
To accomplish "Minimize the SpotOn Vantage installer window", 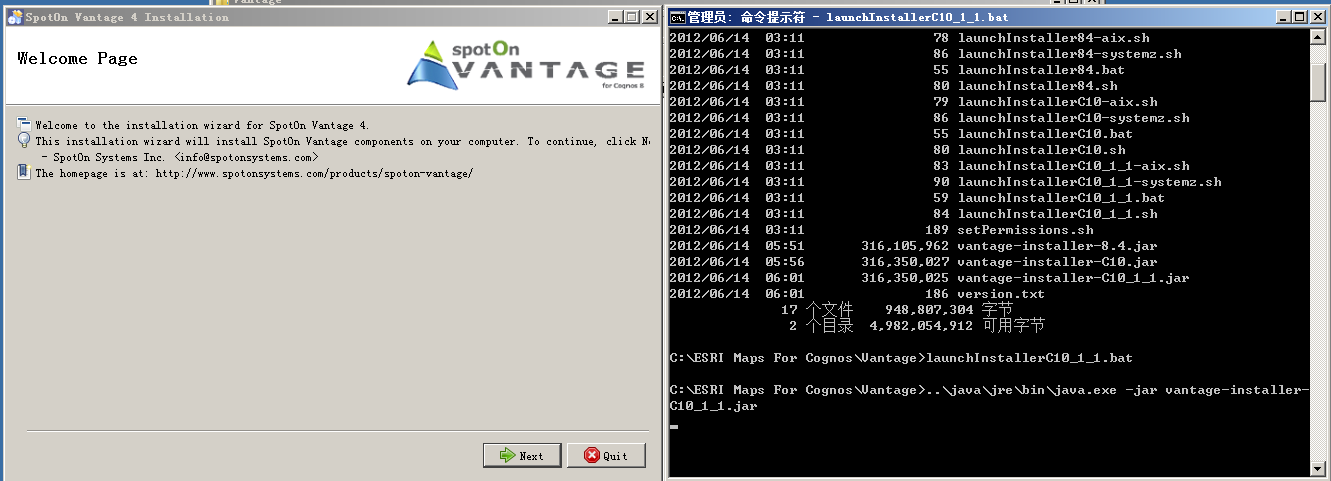I will point(613,17).
